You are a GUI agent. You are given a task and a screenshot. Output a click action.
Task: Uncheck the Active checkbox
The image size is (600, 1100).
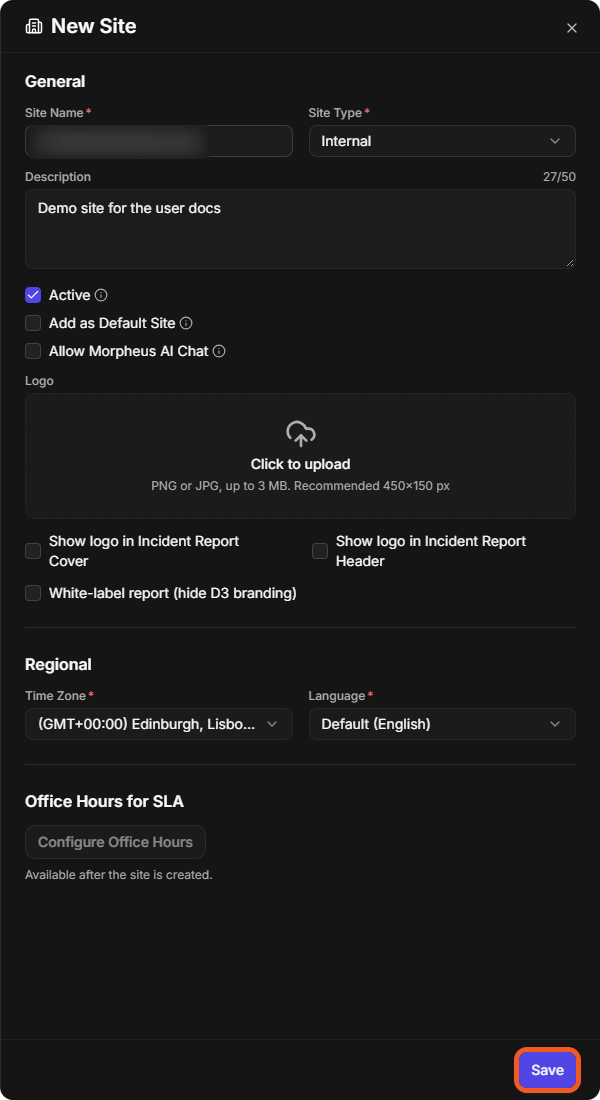point(33,295)
